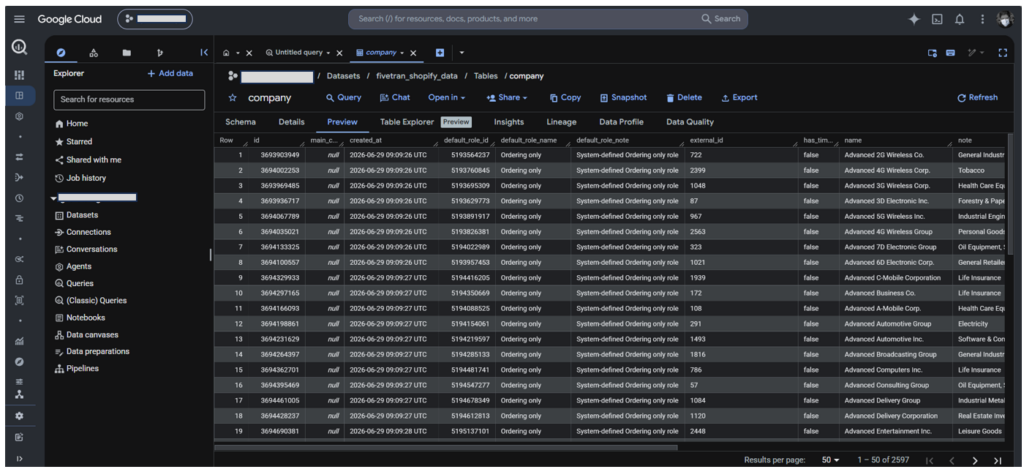Viewport: 1024px width, 472px height.
Task: Expand the Open in dropdown
Action: pyautogui.click(x=447, y=97)
